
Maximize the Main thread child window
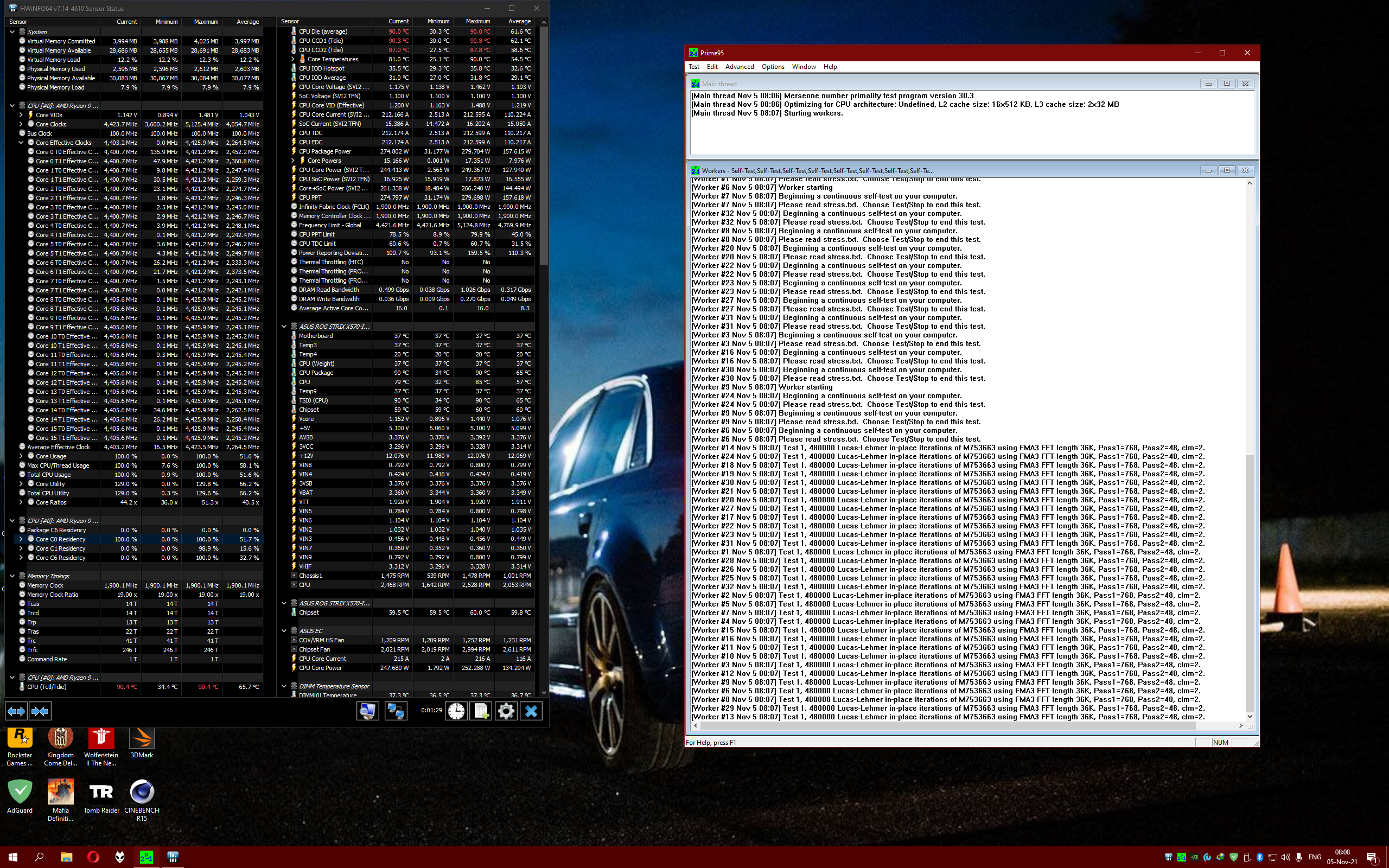pyautogui.click(x=1227, y=84)
